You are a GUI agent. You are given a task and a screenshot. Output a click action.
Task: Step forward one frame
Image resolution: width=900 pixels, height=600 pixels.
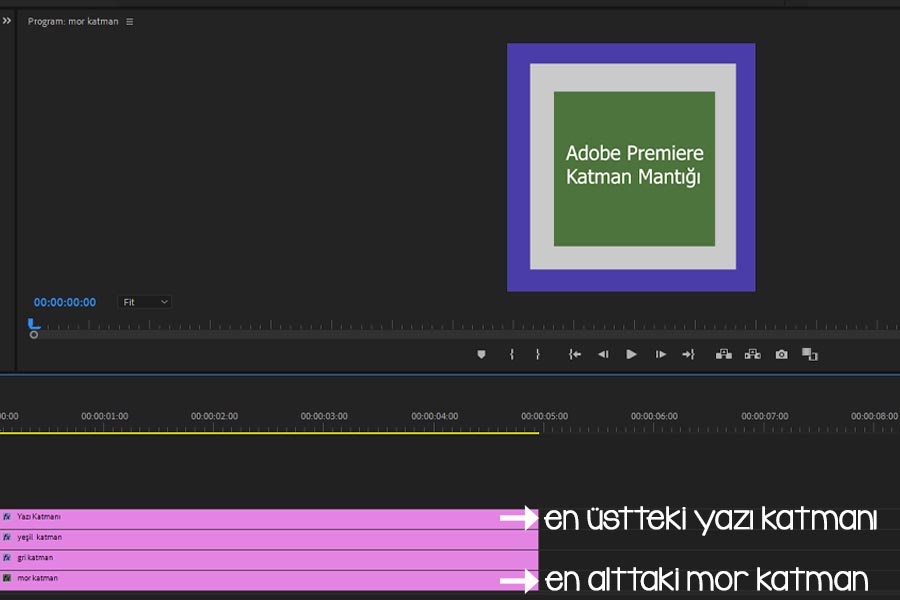pyautogui.click(x=660, y=354)
